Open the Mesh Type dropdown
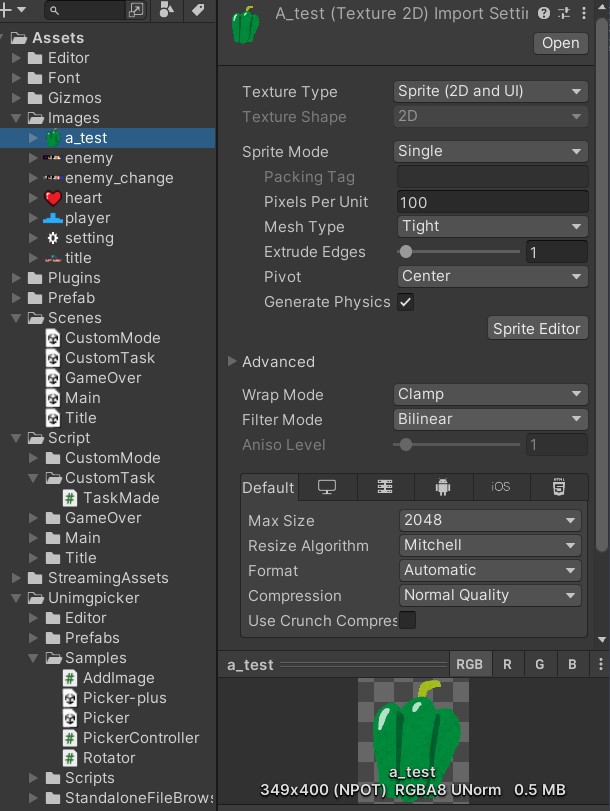The image size is (610, 811). pyautogui.click(x=492, y=227)
